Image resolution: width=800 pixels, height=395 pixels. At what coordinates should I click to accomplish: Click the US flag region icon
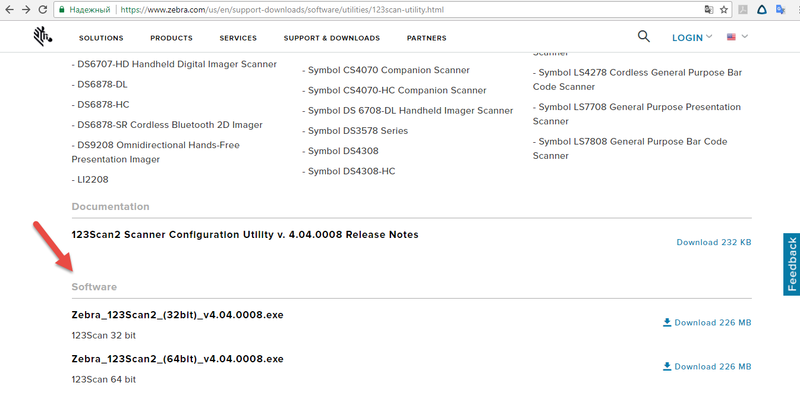pyautogui.click(x=731, y=37)
